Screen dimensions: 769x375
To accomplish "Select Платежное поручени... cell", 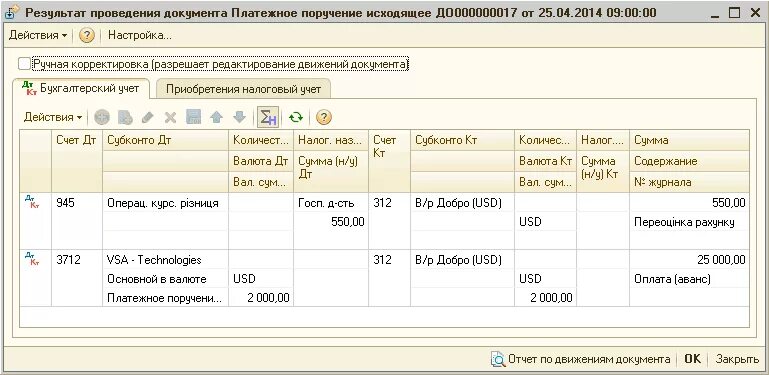I will [166, 297].
